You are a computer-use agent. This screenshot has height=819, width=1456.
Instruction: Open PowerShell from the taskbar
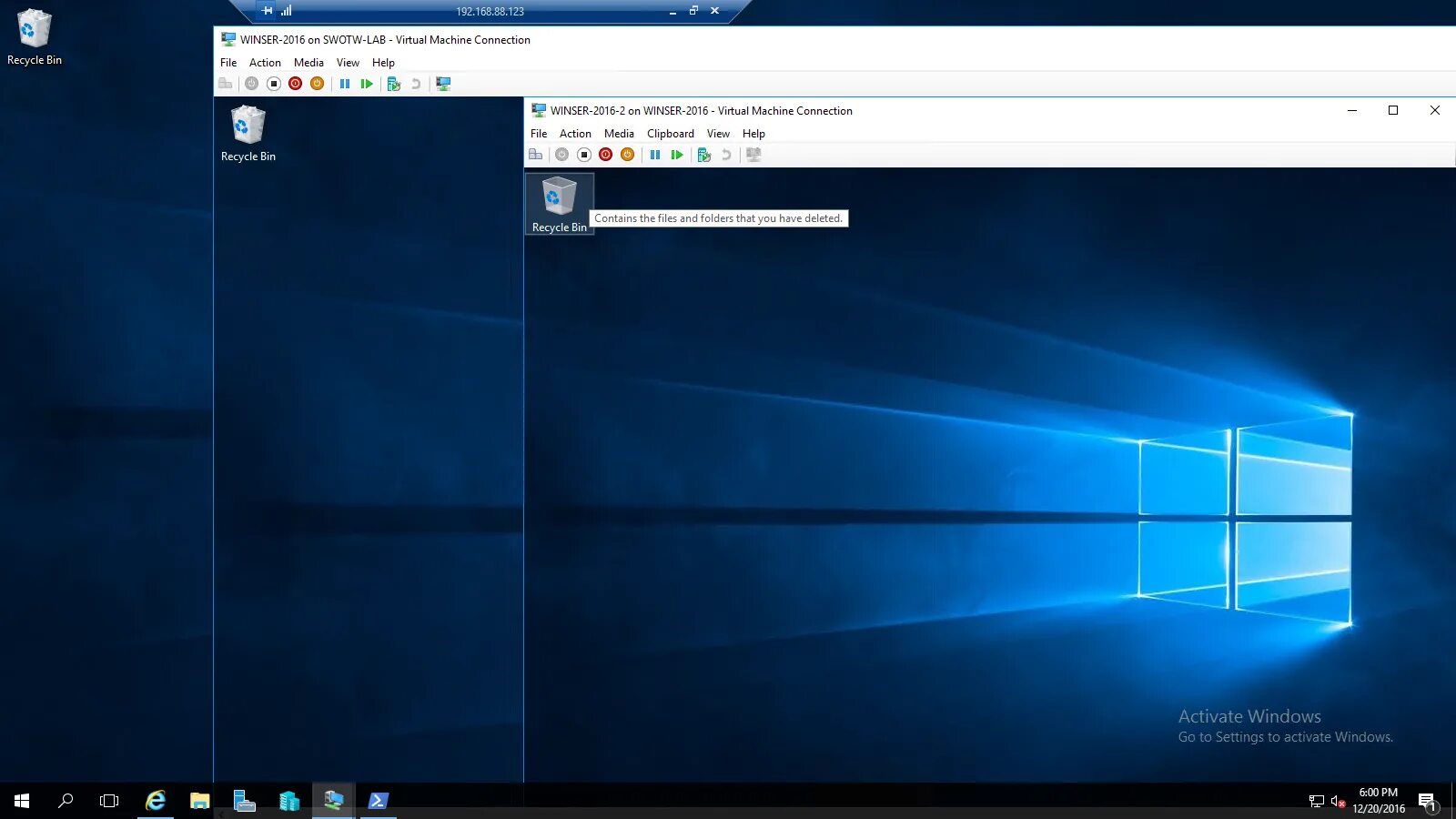click(379, 801)
